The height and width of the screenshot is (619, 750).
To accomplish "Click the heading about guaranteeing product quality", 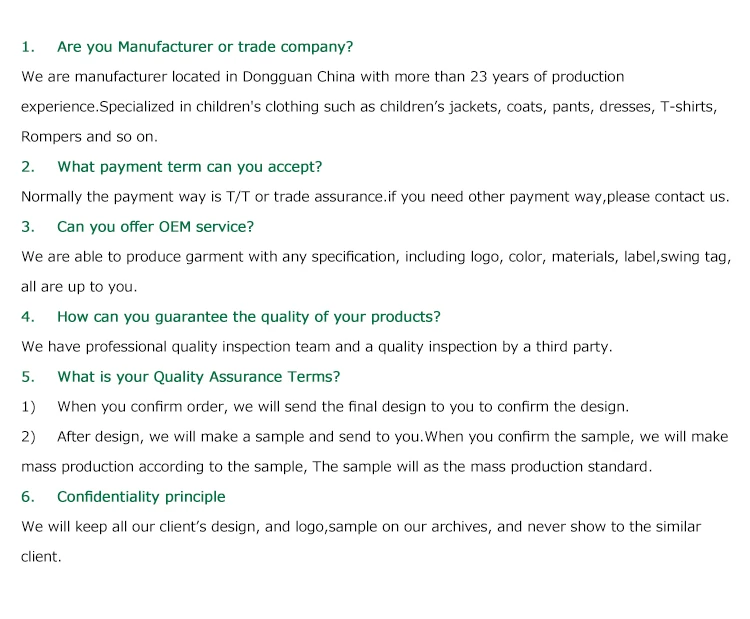I will pos(248,317).
